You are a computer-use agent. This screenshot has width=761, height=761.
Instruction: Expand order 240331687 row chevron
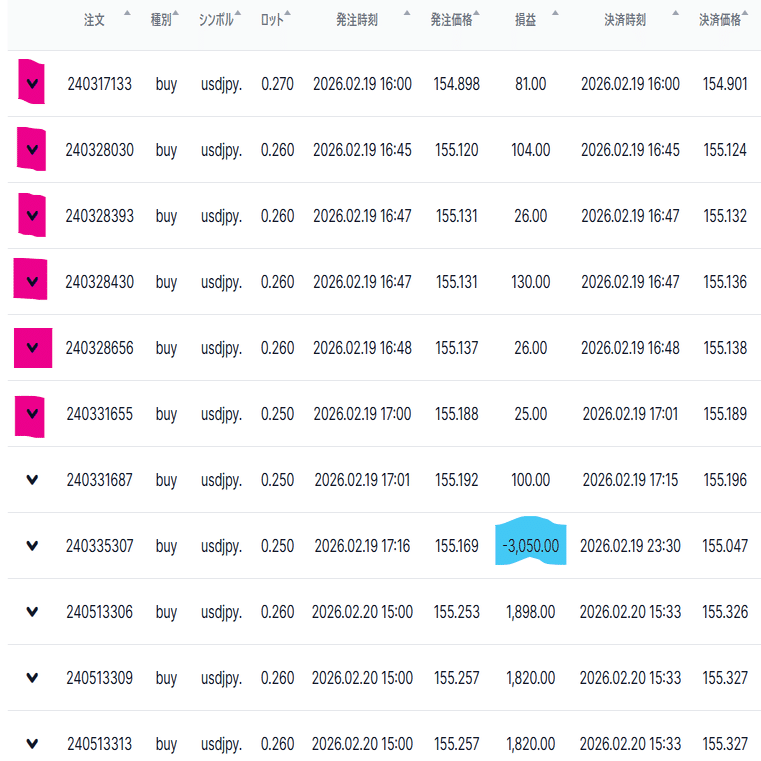[32, 480]
